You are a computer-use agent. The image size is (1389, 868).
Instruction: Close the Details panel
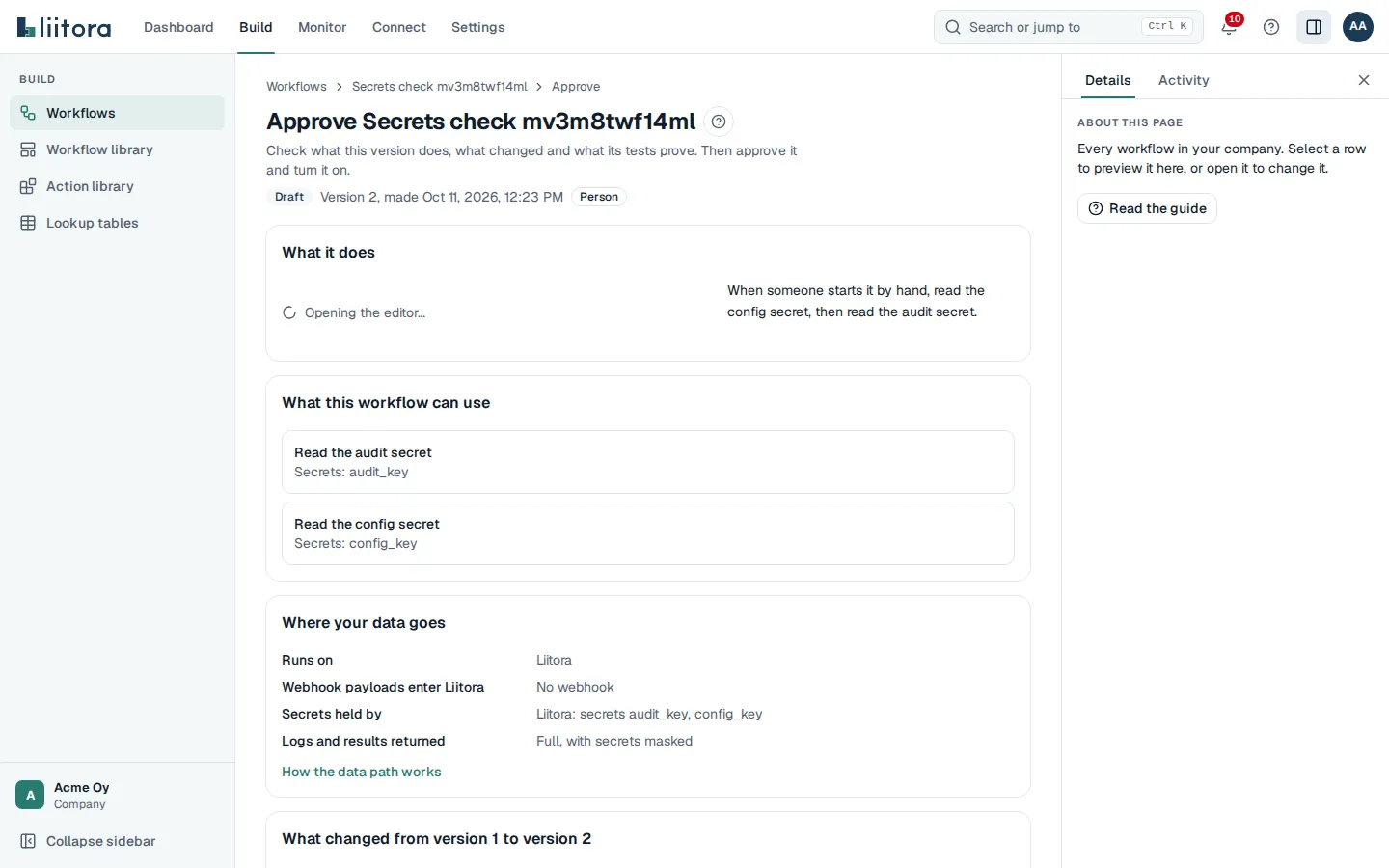click(1364, 80)
